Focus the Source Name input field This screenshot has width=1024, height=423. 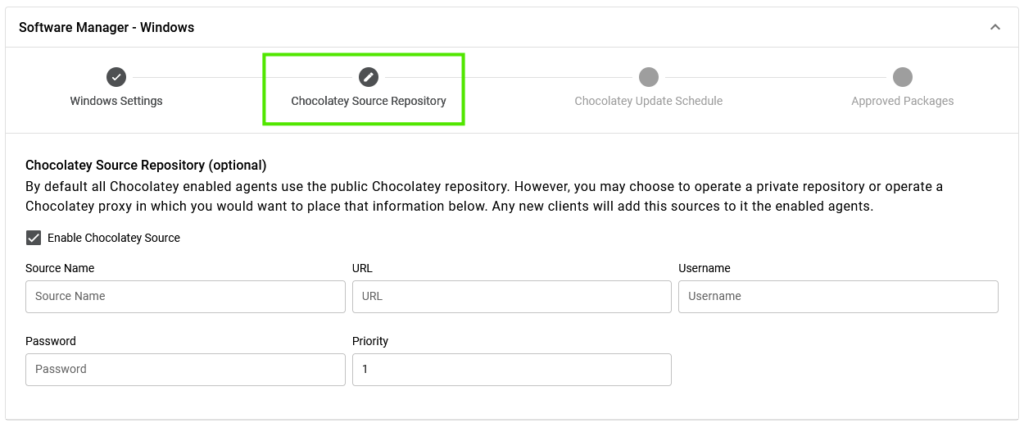pos(185,296)
